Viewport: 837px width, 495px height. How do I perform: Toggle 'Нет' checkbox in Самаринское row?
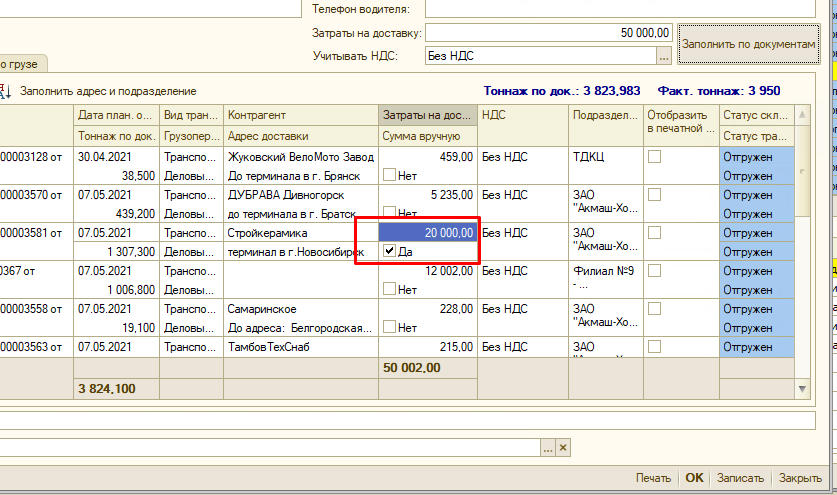[389, 327]
